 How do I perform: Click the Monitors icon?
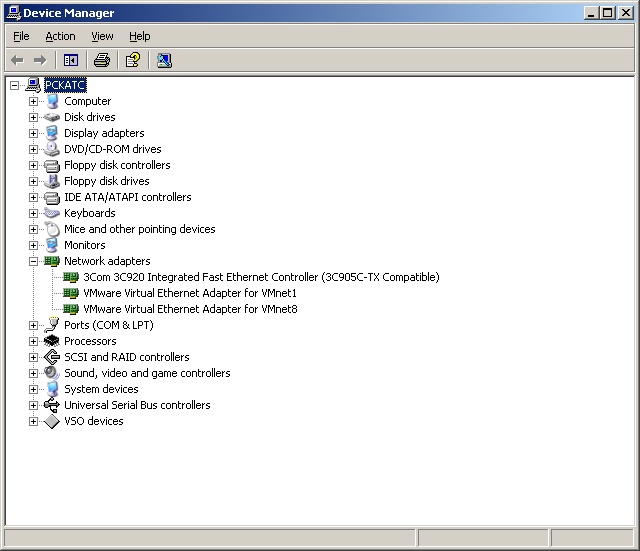click(52, 245)
